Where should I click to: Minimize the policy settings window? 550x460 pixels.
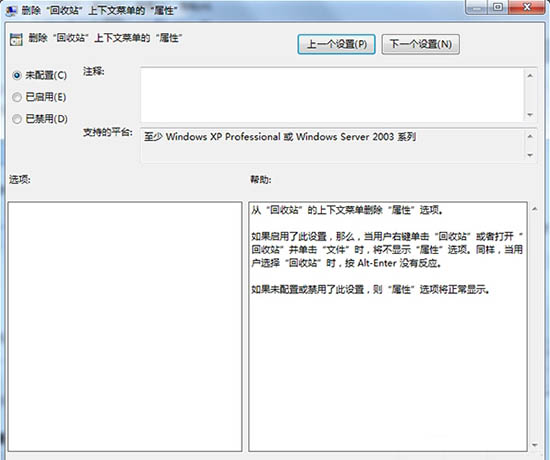pos(477,7)
